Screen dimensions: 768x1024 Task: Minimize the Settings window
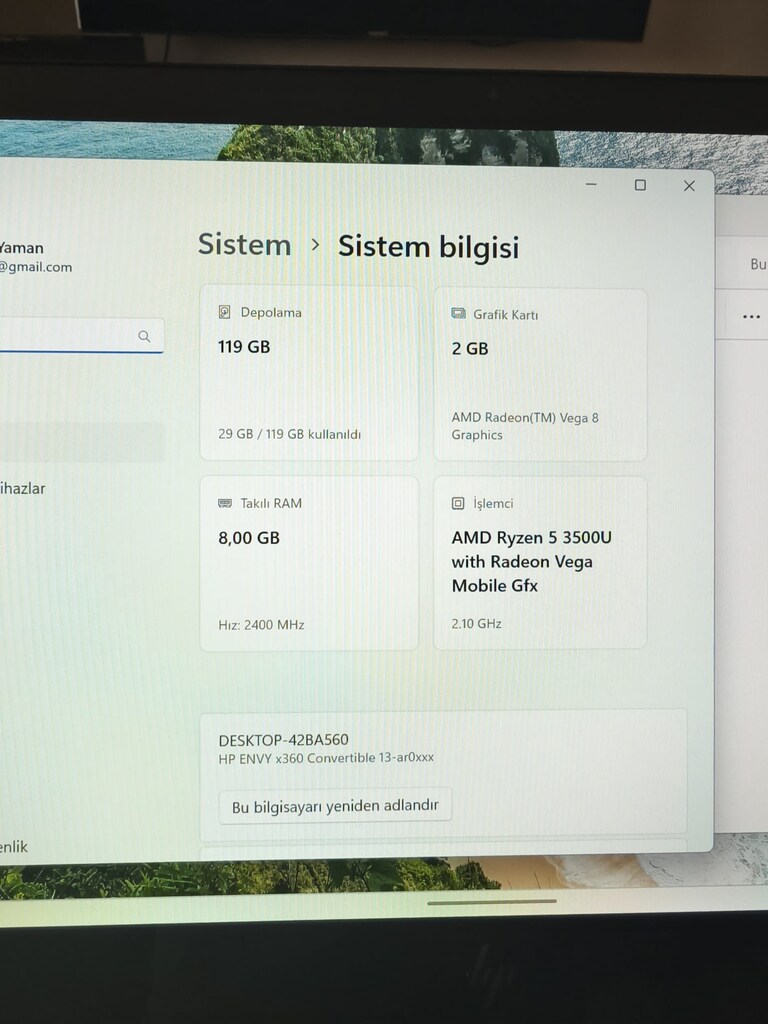(x=591, y=185)
